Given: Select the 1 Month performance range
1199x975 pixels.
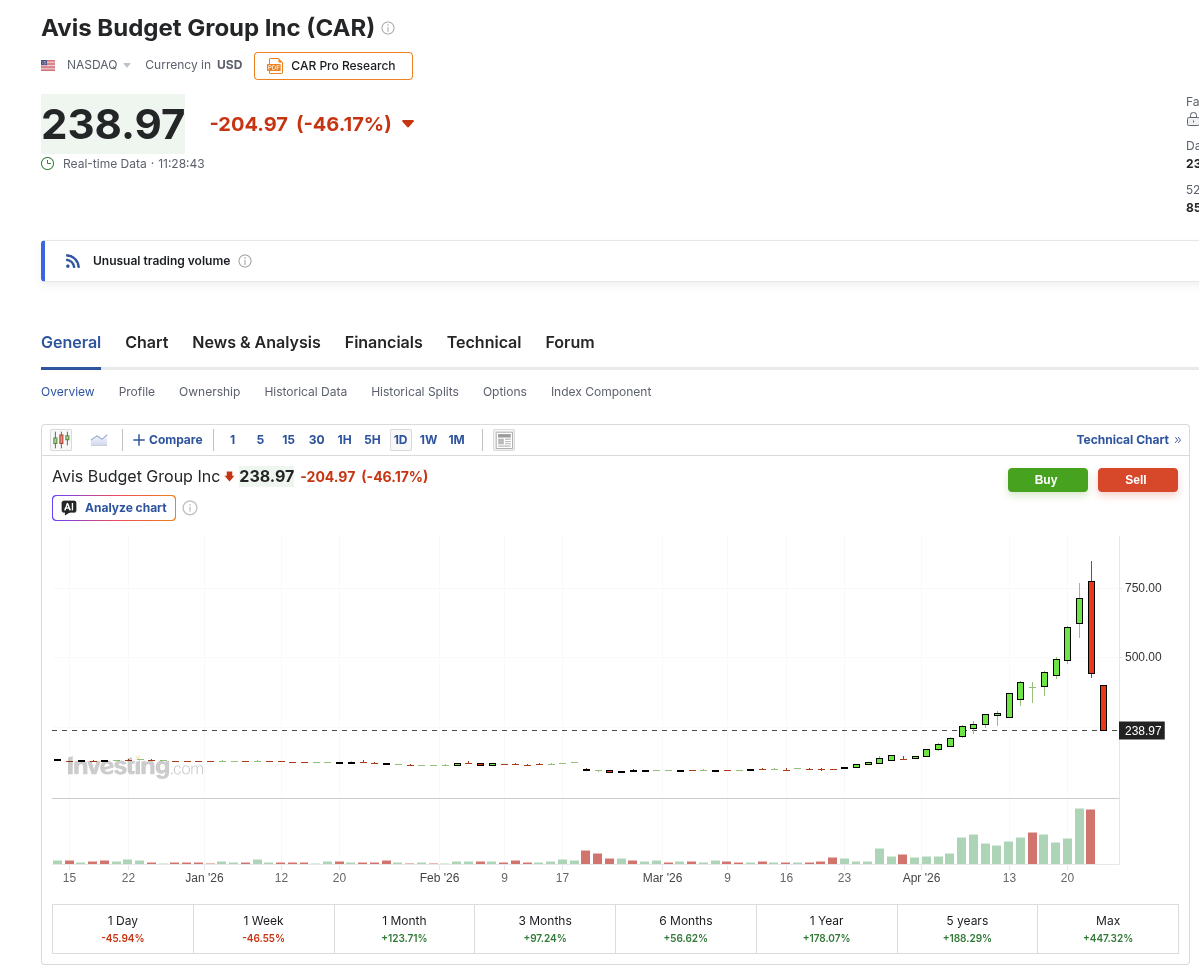Looking at the screenshot, I should coord(405,928).
